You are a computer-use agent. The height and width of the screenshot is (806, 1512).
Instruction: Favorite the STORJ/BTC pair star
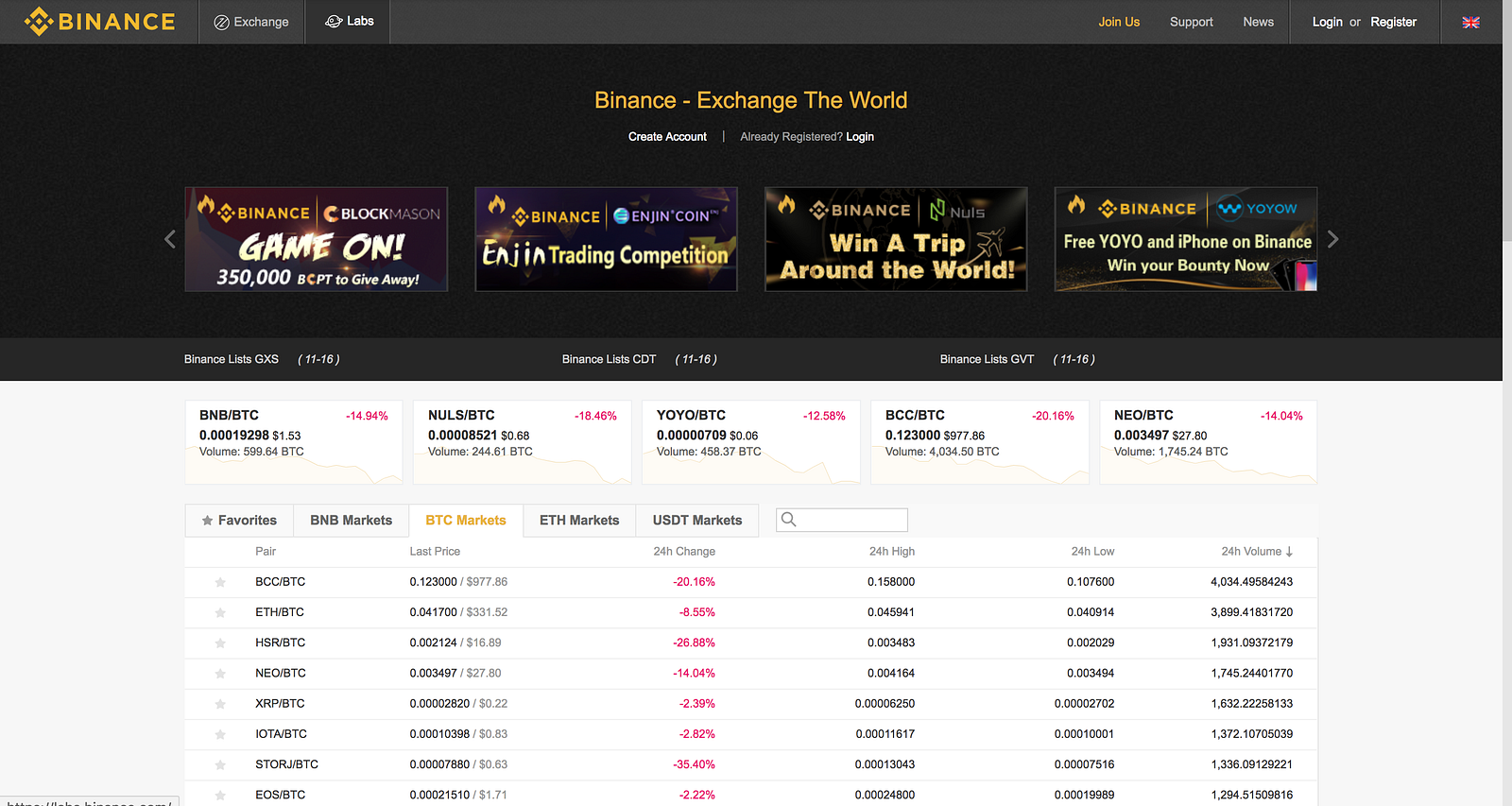(220, 764)
